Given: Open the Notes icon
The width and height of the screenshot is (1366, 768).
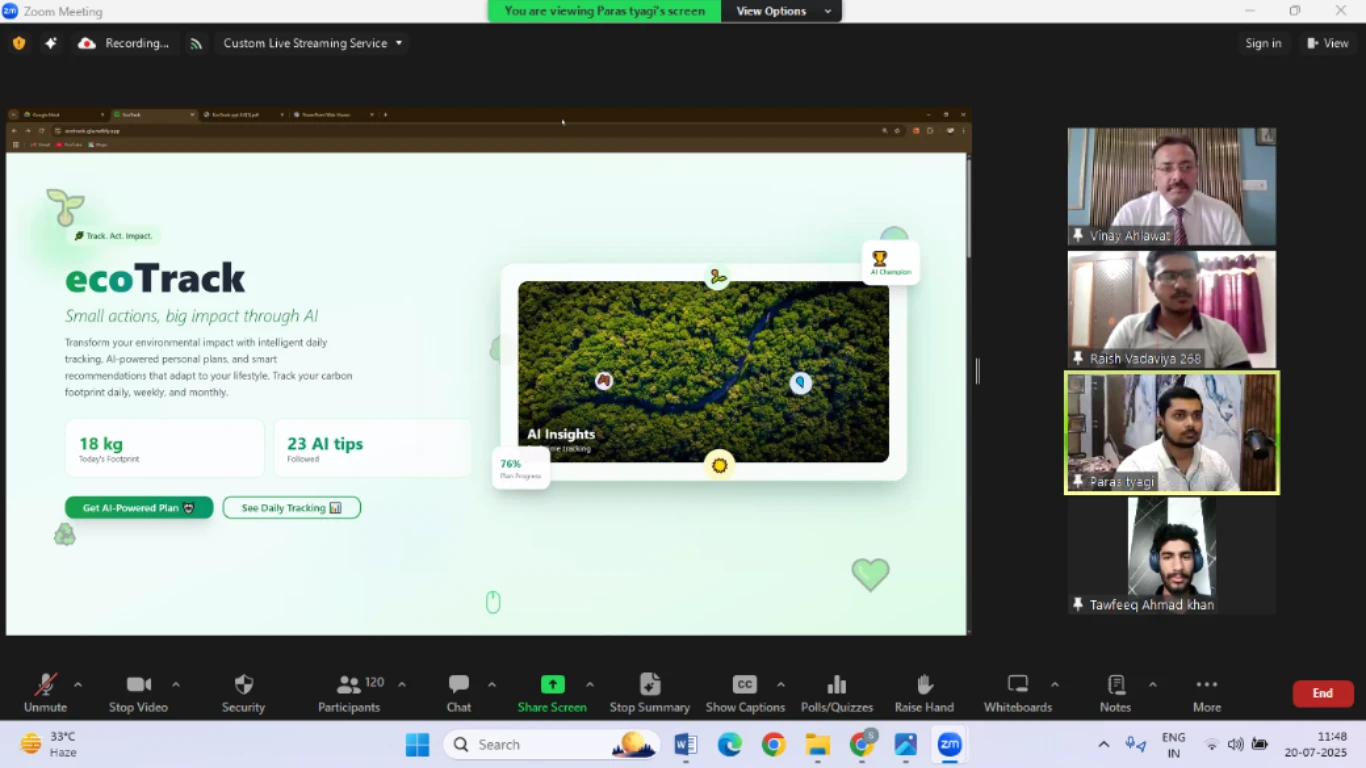Looking at the screenshot, I should (x=1116, y=685).
